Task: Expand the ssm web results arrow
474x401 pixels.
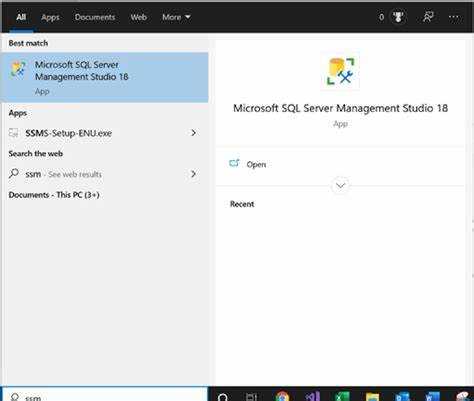Action: point(193,174)
